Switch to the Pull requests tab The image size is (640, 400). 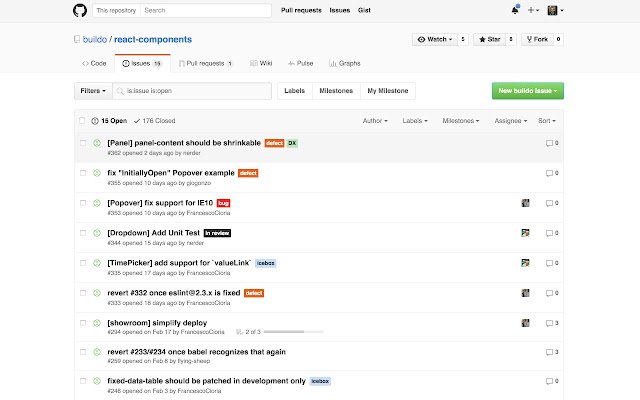point(206,63)
